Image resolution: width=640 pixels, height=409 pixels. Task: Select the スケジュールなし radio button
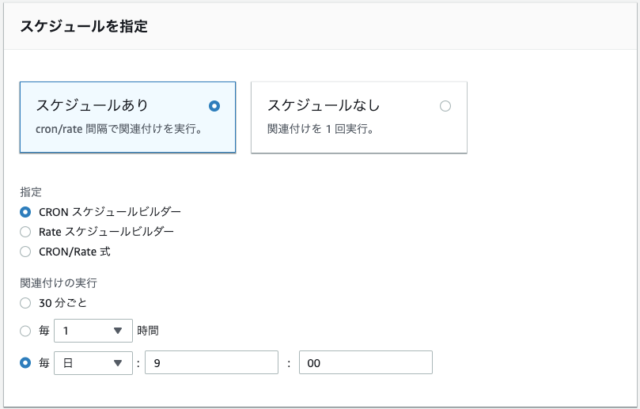click(x=445, y=106)
